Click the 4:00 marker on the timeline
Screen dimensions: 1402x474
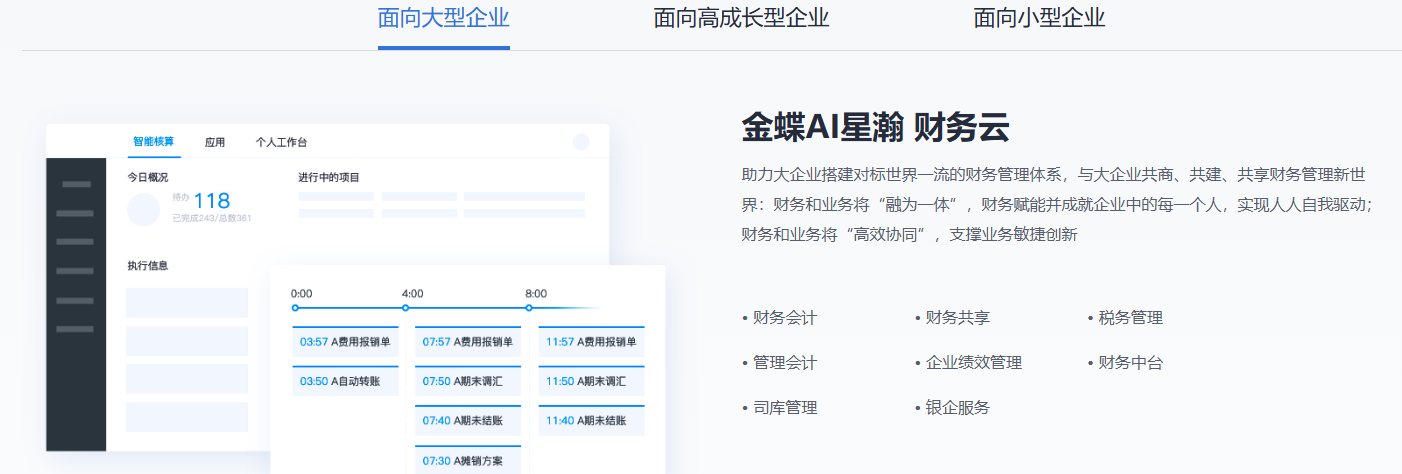pyautogui.click(x=406, y=307)
